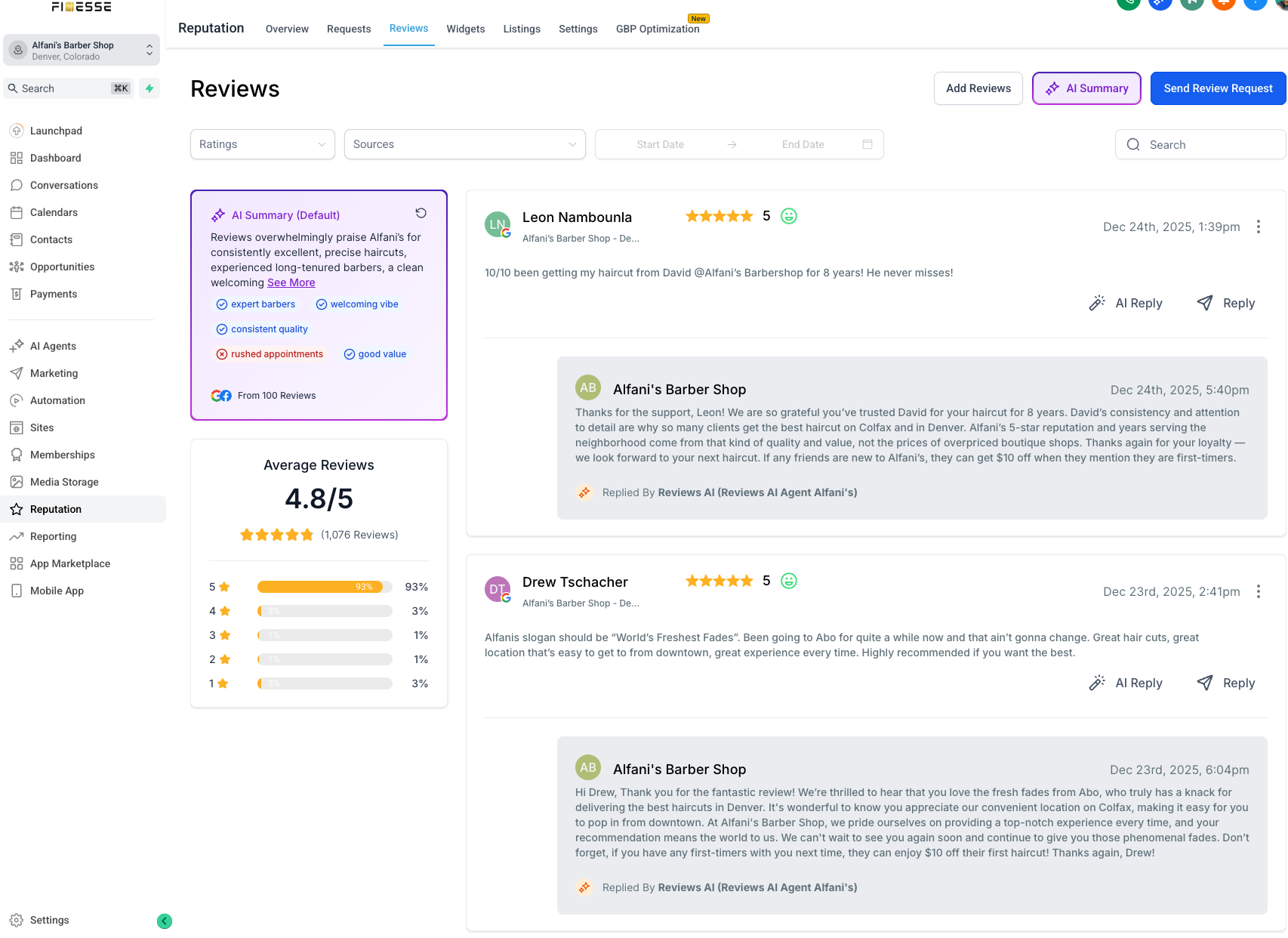Click Send Review Request button
This screenshot has height=938, width=1288.
[x=1218, y=88]
